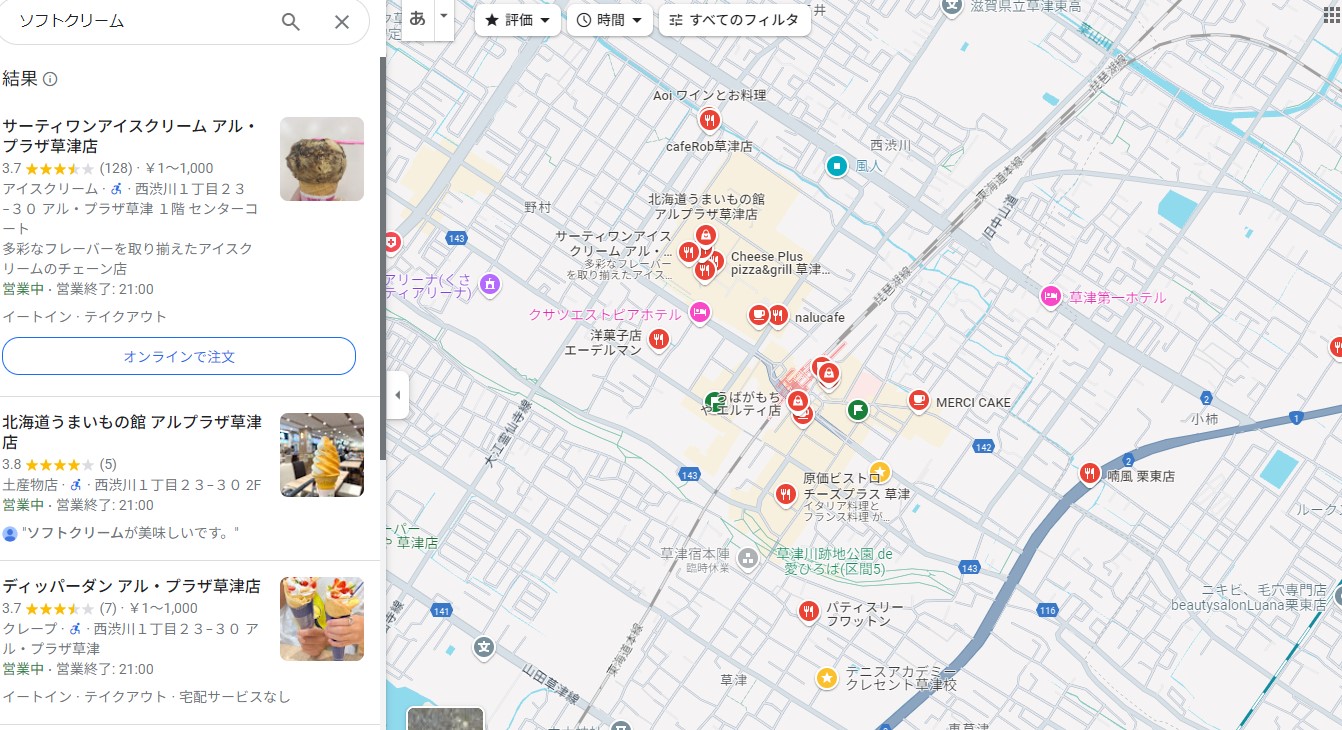Open すべてのフィルタ all filters
This screenshot has width=1342, height=730.
734,20
